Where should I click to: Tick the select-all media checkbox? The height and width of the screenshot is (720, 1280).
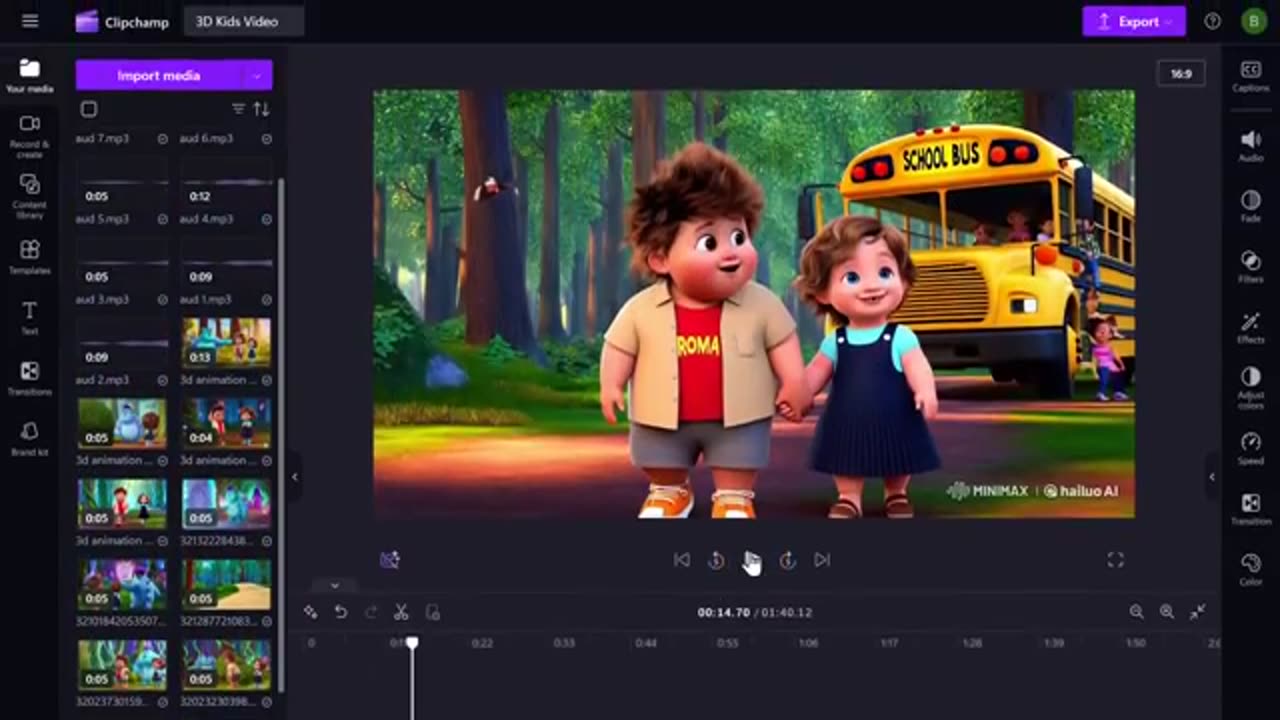click(x=89, y=109)
